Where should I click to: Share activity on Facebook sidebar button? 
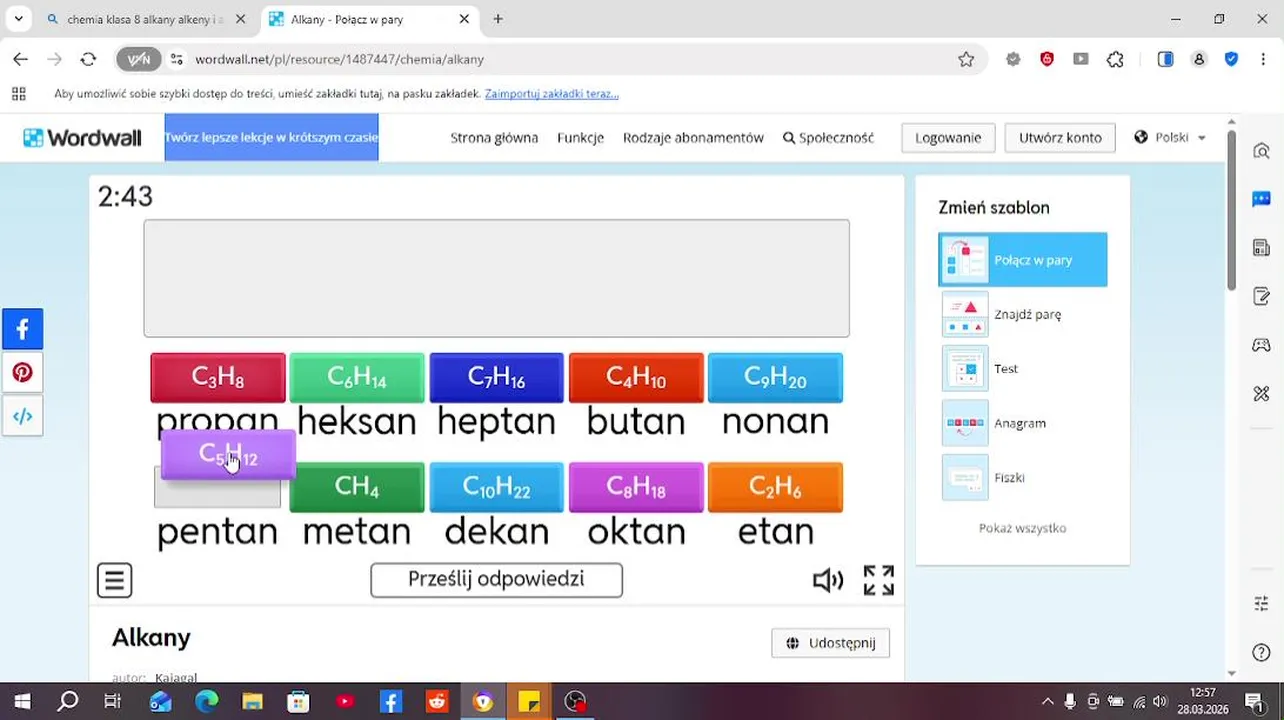click(x=22, y=329)
